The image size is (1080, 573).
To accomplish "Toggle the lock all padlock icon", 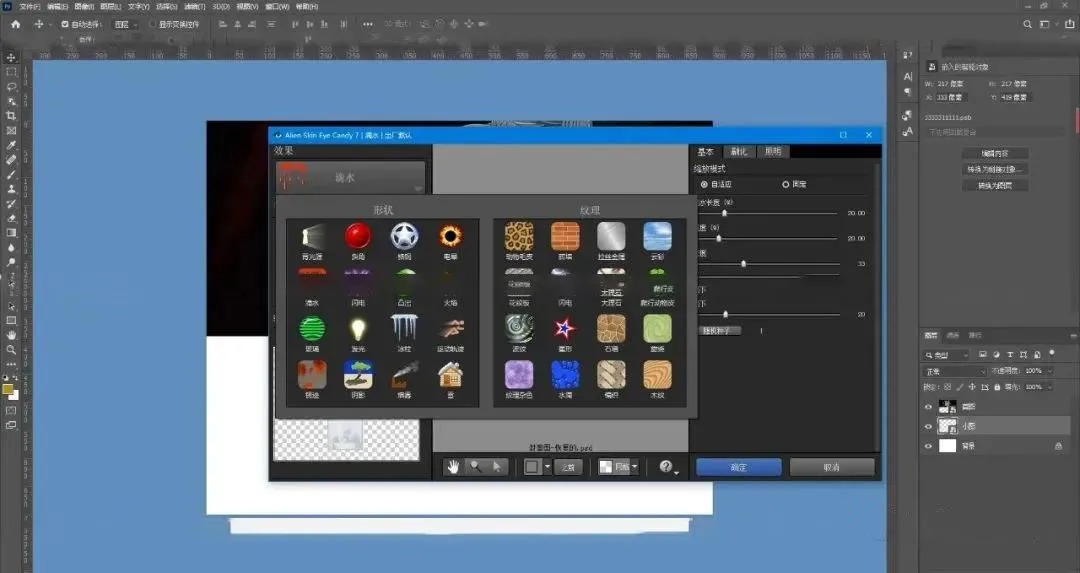I will [x=997, y=387].
